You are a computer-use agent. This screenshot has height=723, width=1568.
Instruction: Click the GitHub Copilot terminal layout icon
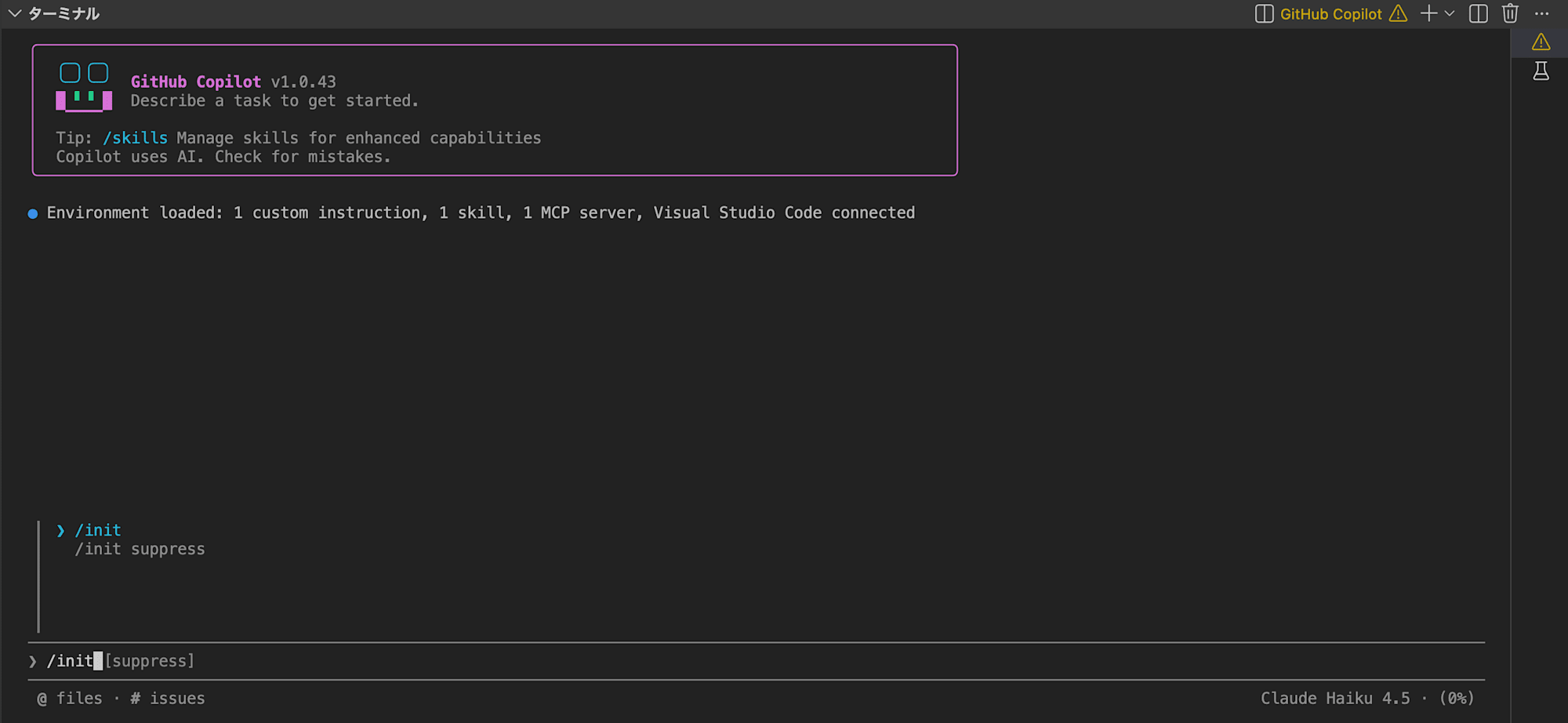pyautogui.click(x=1264, y=14)
